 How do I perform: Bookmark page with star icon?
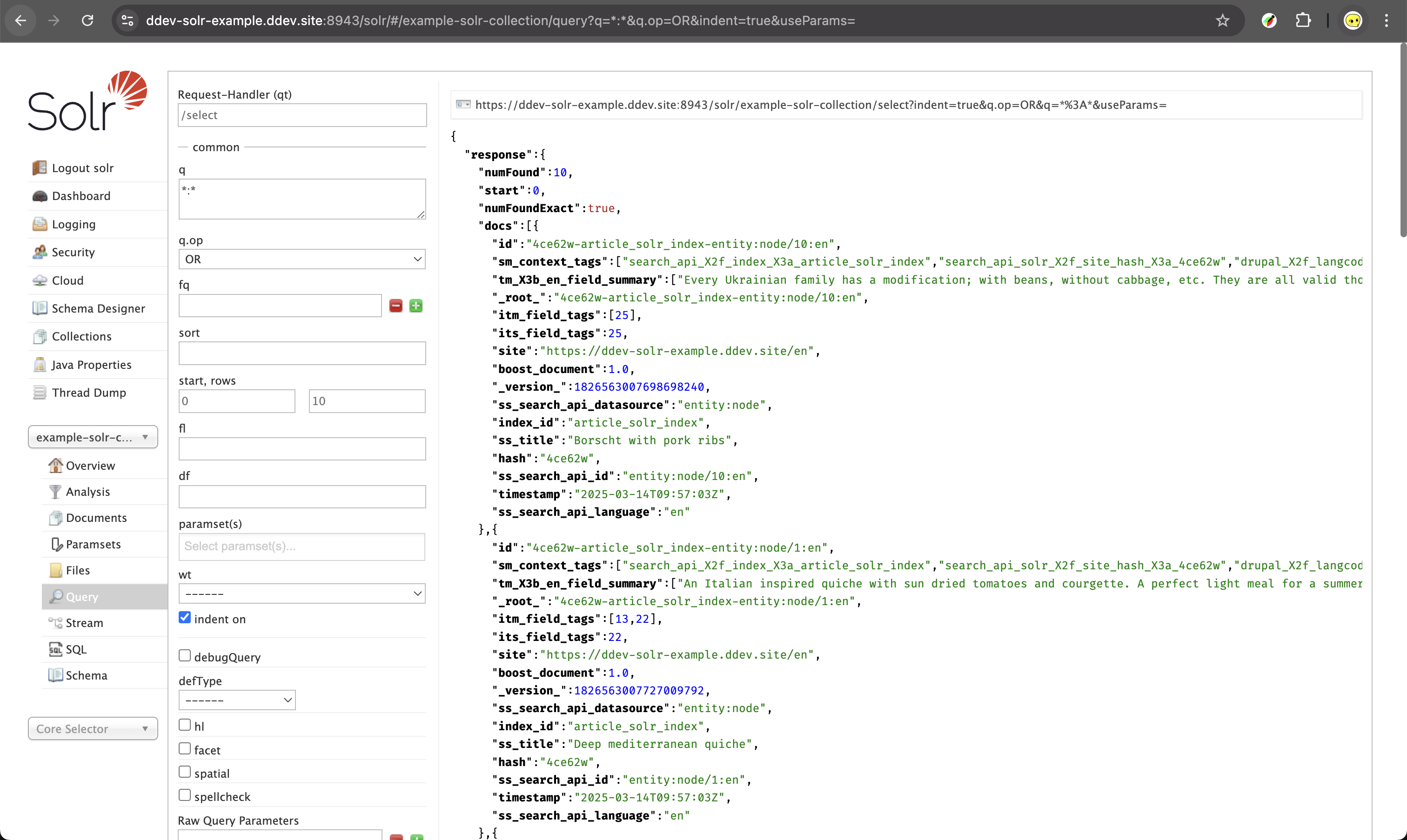click(x=1222, y=21)
